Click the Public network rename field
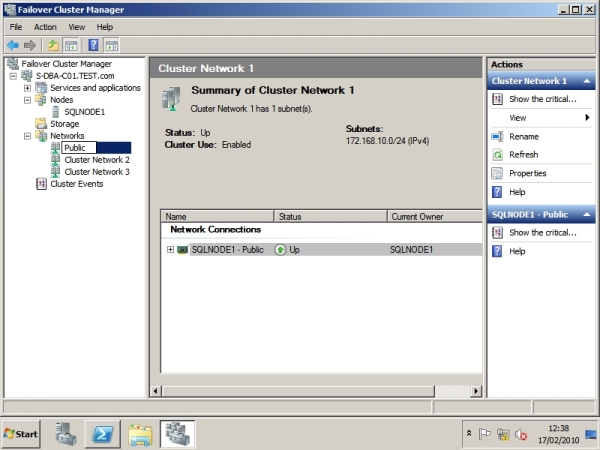600x450 pixels. pos(79,148)
